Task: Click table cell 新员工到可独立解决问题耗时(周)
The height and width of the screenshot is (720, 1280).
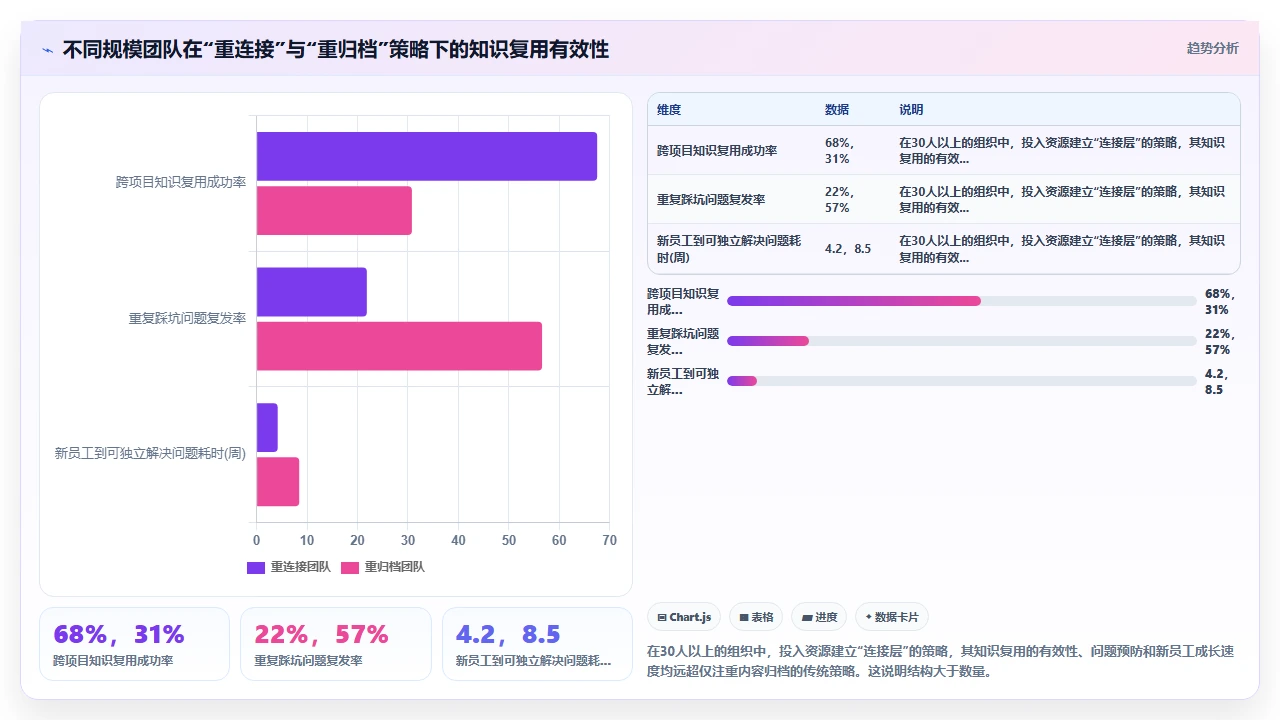Action: (x=731, y=249)
